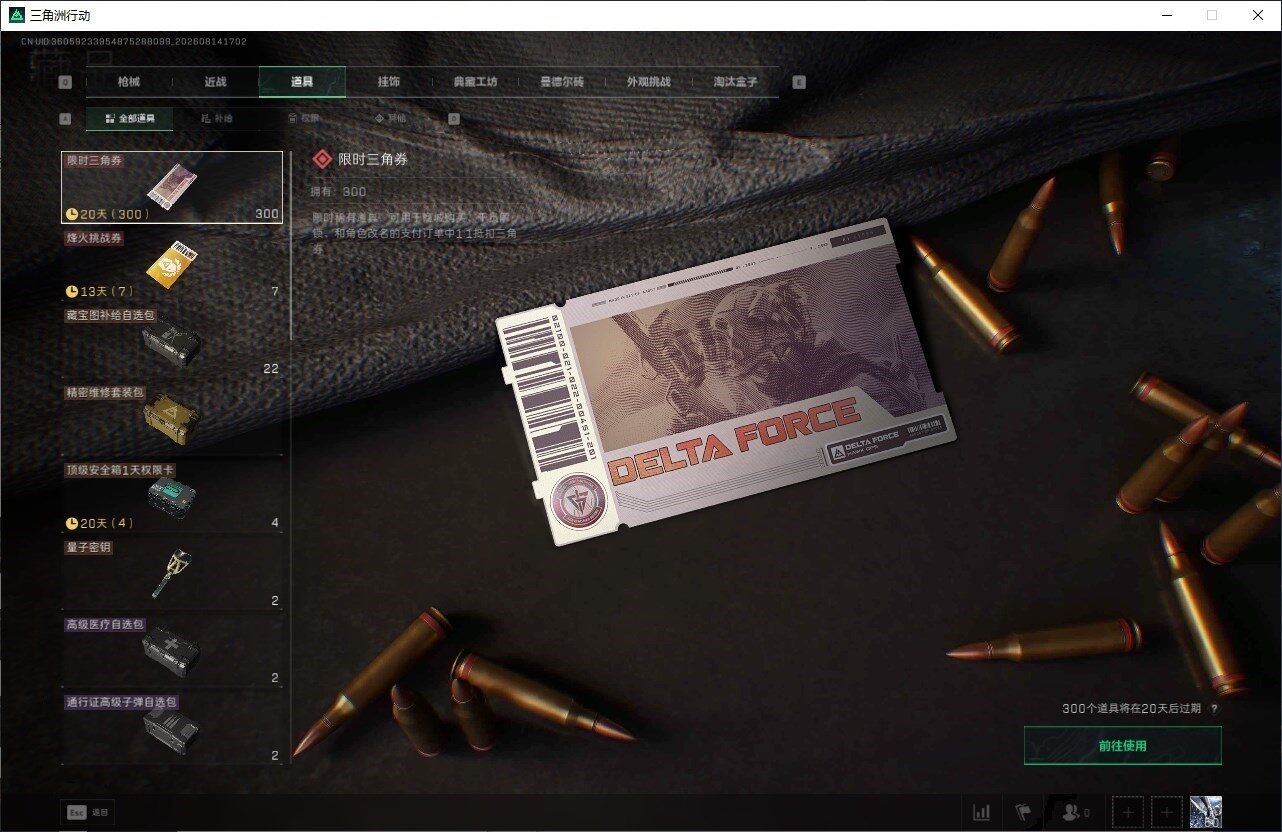Click the Q previous-tab key hint
This screenshot has width=1282, height=832.
pyautogui.click(x=66, y=83)
